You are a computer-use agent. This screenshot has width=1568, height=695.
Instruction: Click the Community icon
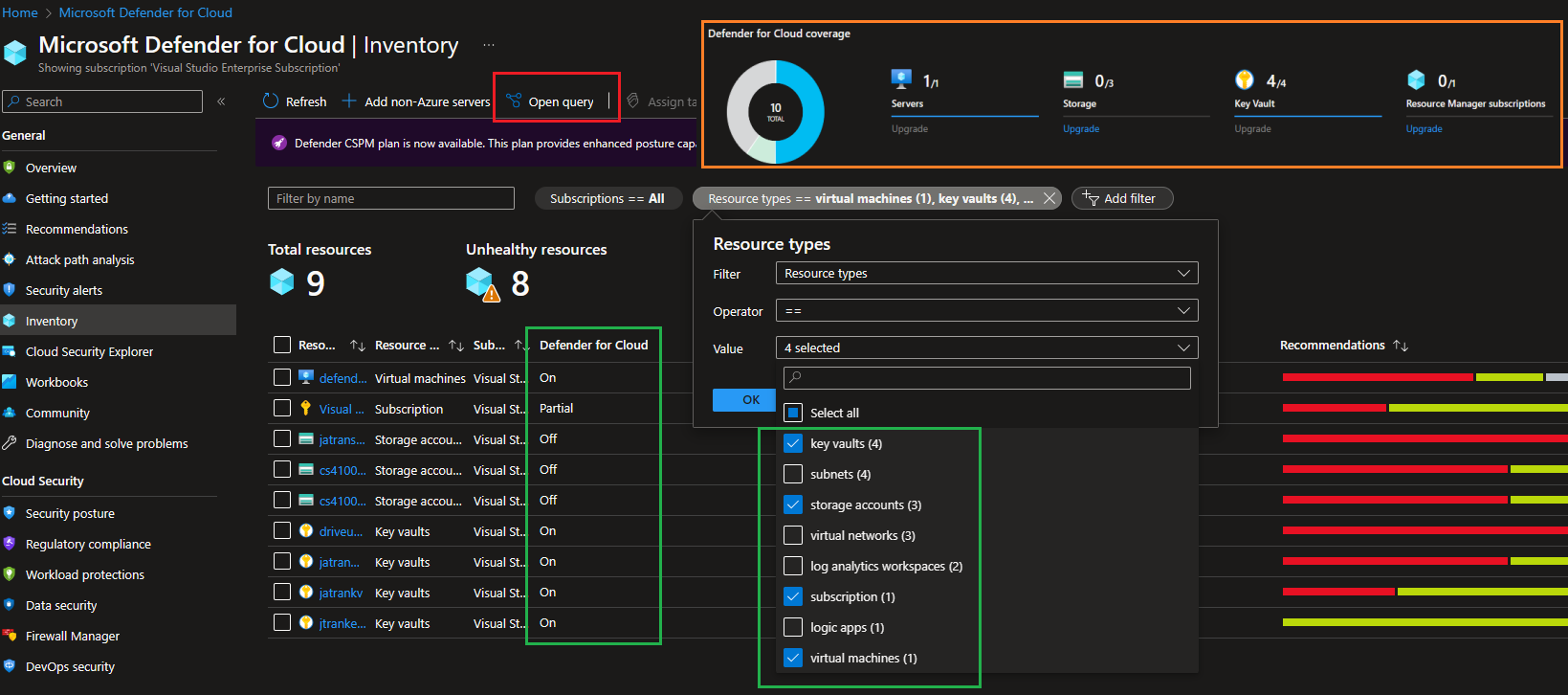tap(10, 413)
